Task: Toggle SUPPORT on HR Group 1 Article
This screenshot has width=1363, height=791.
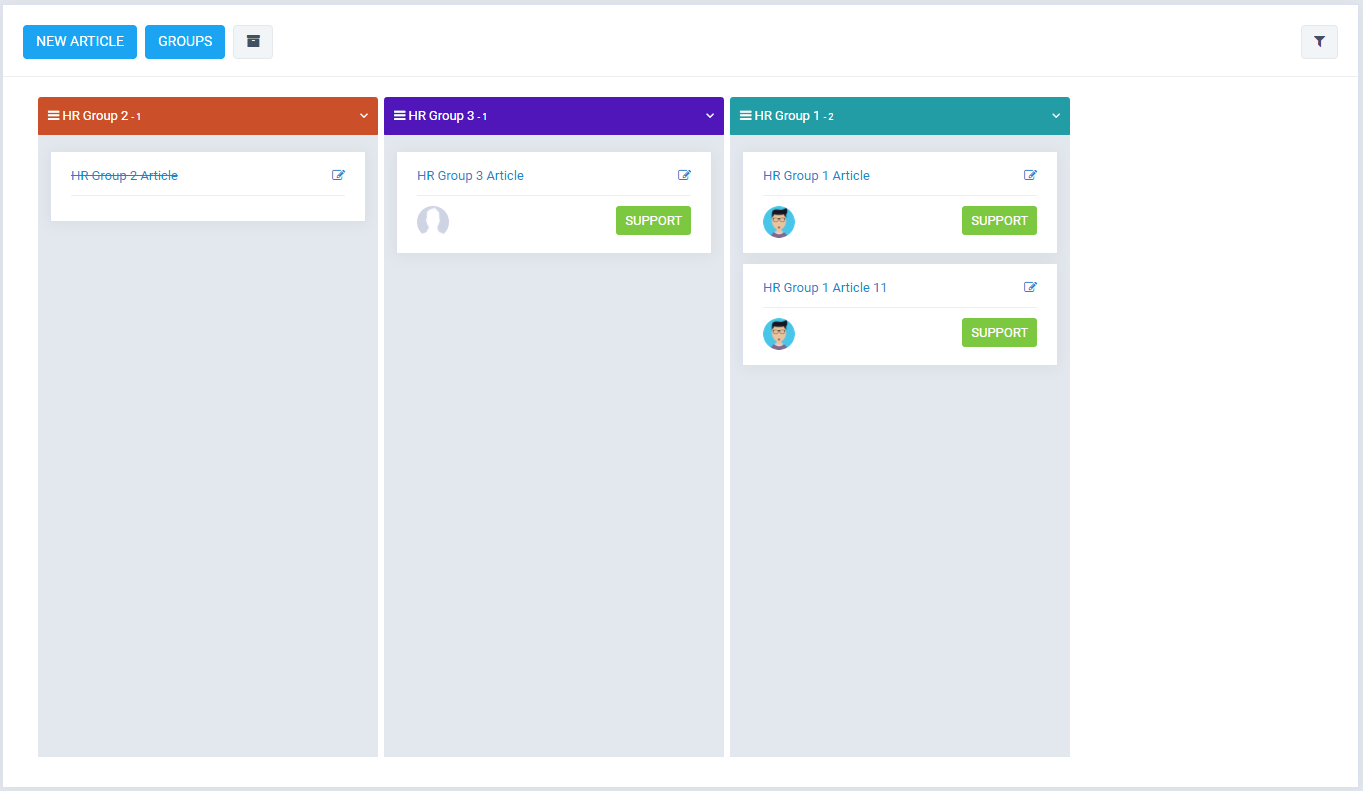Action: 999,220
